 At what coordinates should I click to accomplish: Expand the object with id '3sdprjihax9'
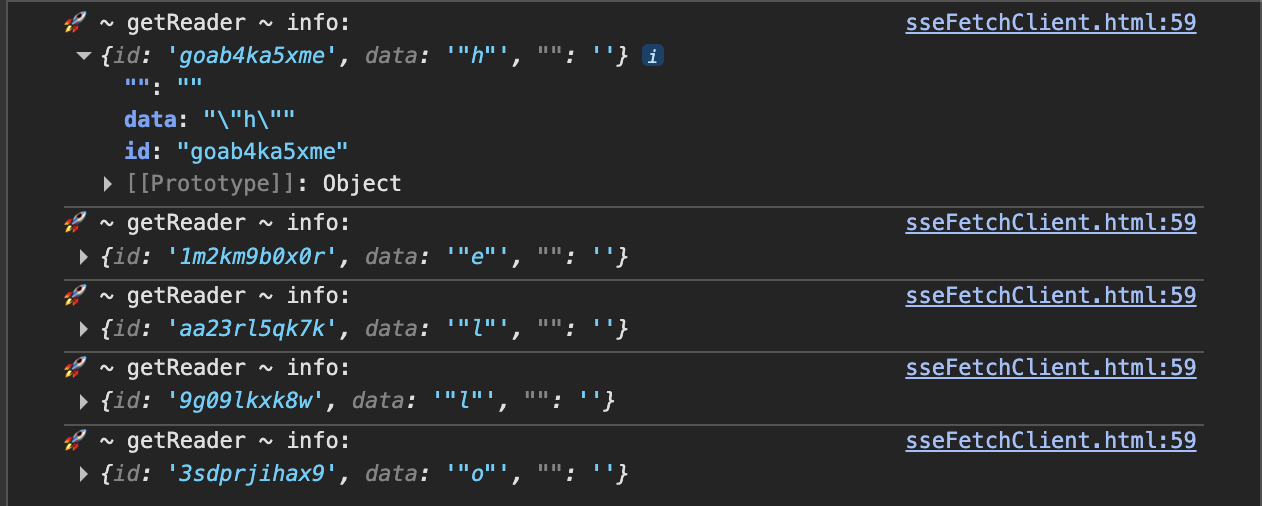[x=84, y=473]
